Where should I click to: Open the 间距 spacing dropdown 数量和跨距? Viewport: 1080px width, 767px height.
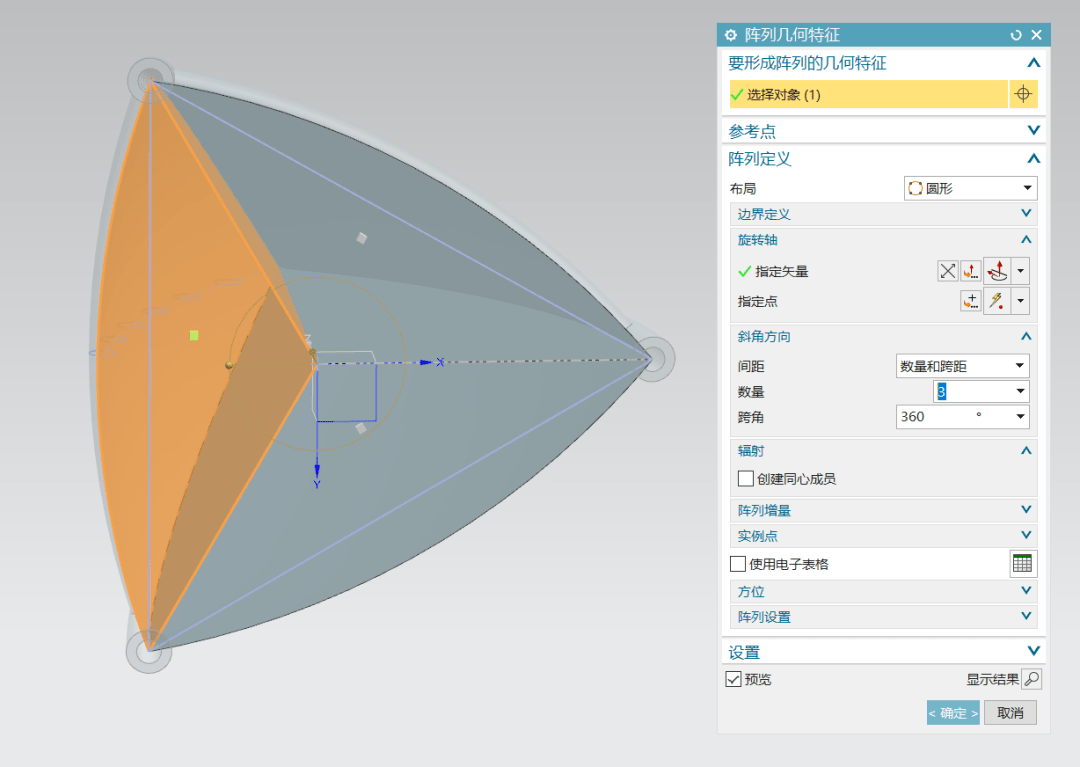pyautogui.click(x=962, y=367)
